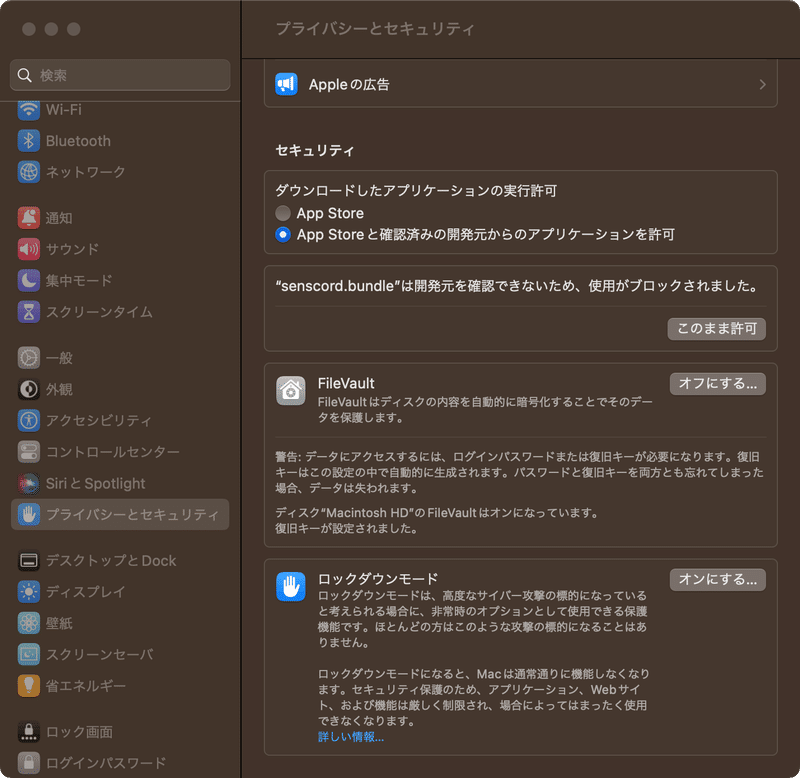Screen dimensions: 800x778
Task: Click the ロック画面 lock icon
Action: point(29,732)
